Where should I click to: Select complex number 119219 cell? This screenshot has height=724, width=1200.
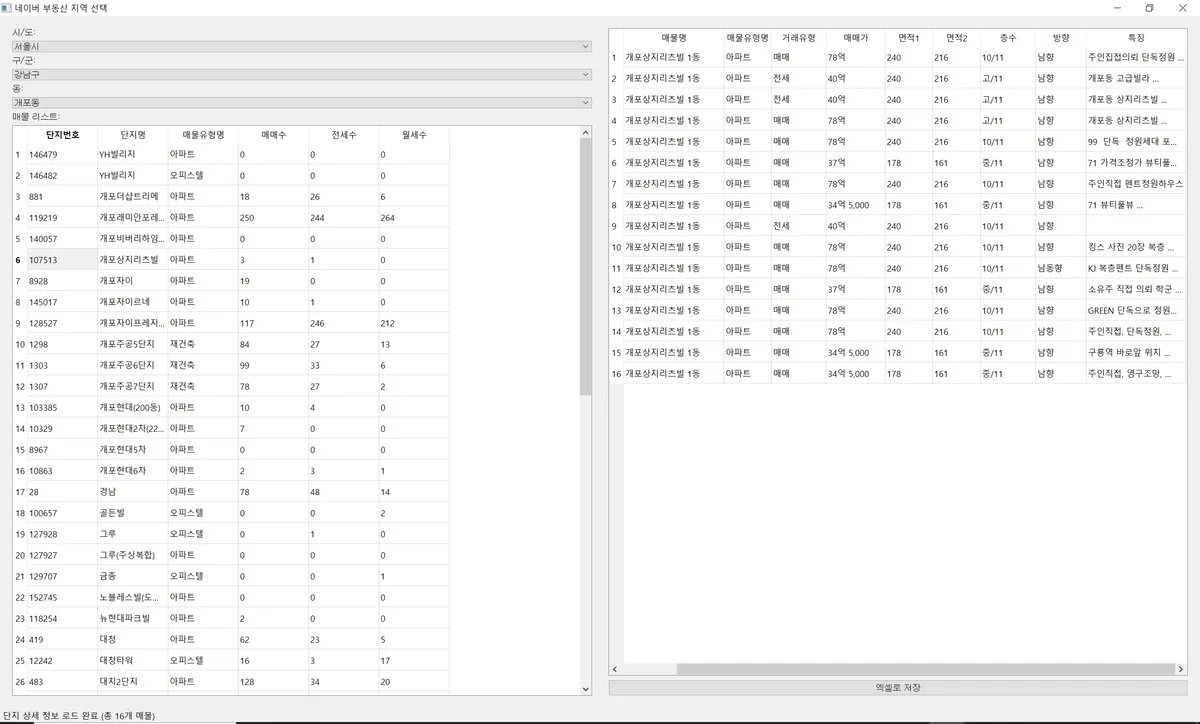63,218
